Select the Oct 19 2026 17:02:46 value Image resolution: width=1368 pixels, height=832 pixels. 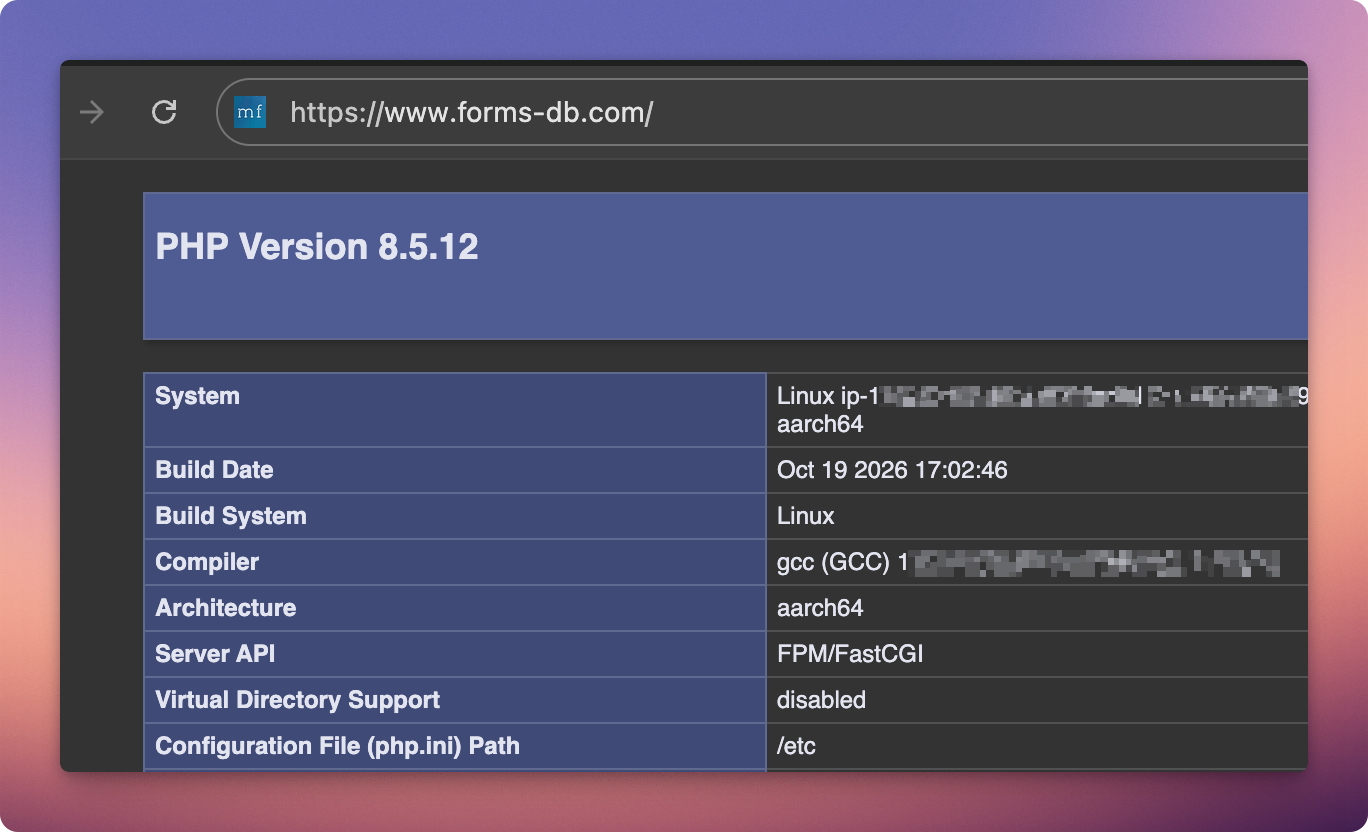[x=892, y=470]
